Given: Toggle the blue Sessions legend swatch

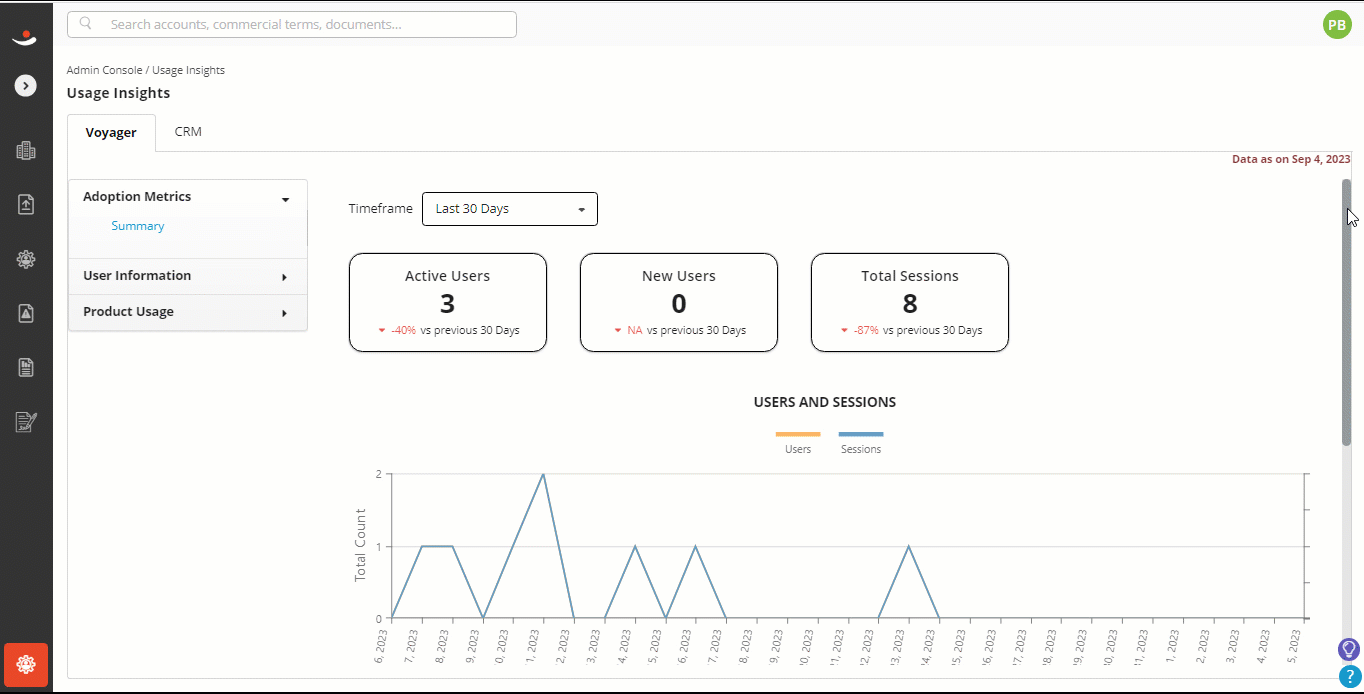Looking at the screenshot, I should click(x=861, y=434).
